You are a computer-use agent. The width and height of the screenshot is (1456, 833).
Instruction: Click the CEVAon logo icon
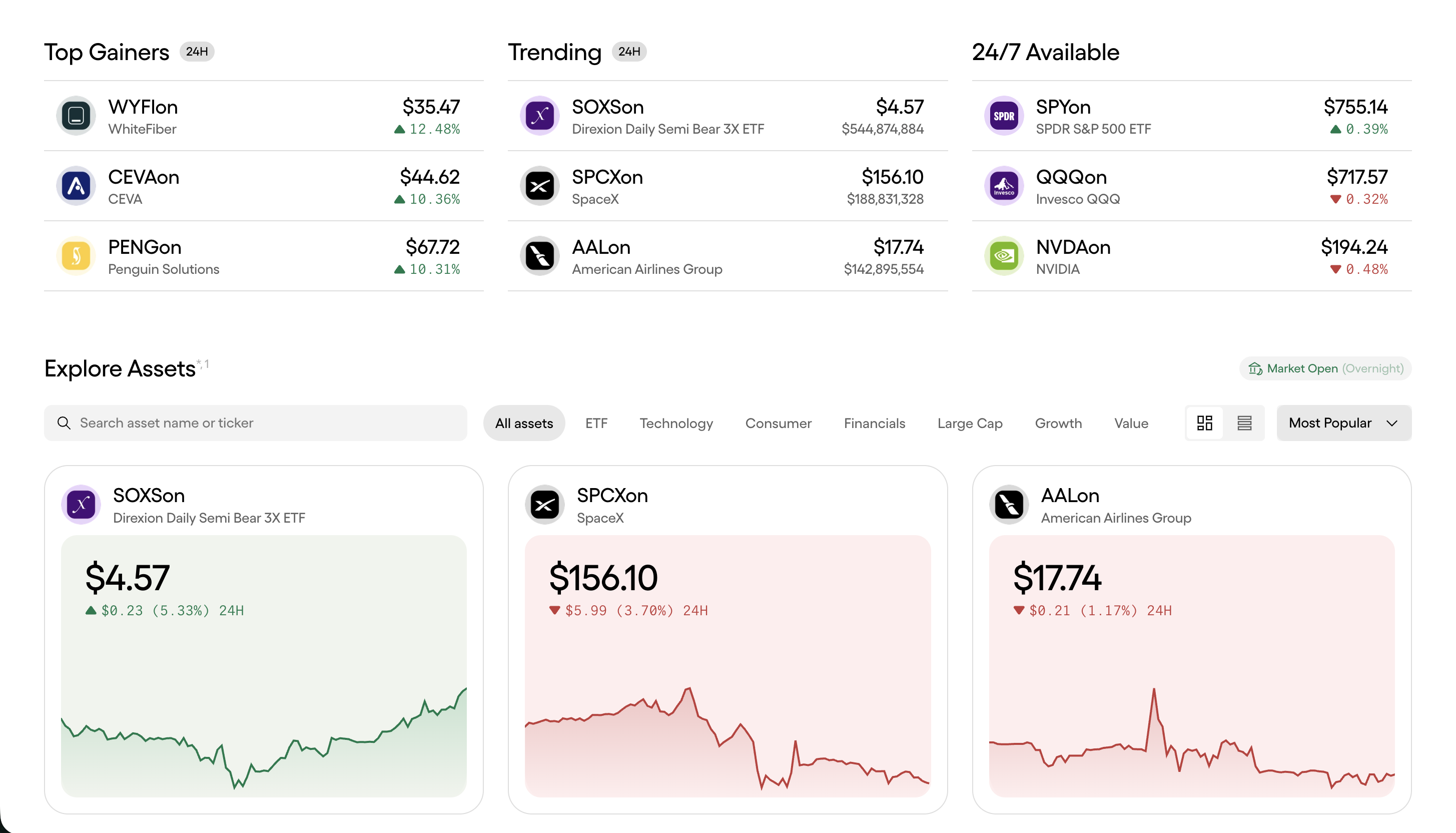click(x=76, y=186)
